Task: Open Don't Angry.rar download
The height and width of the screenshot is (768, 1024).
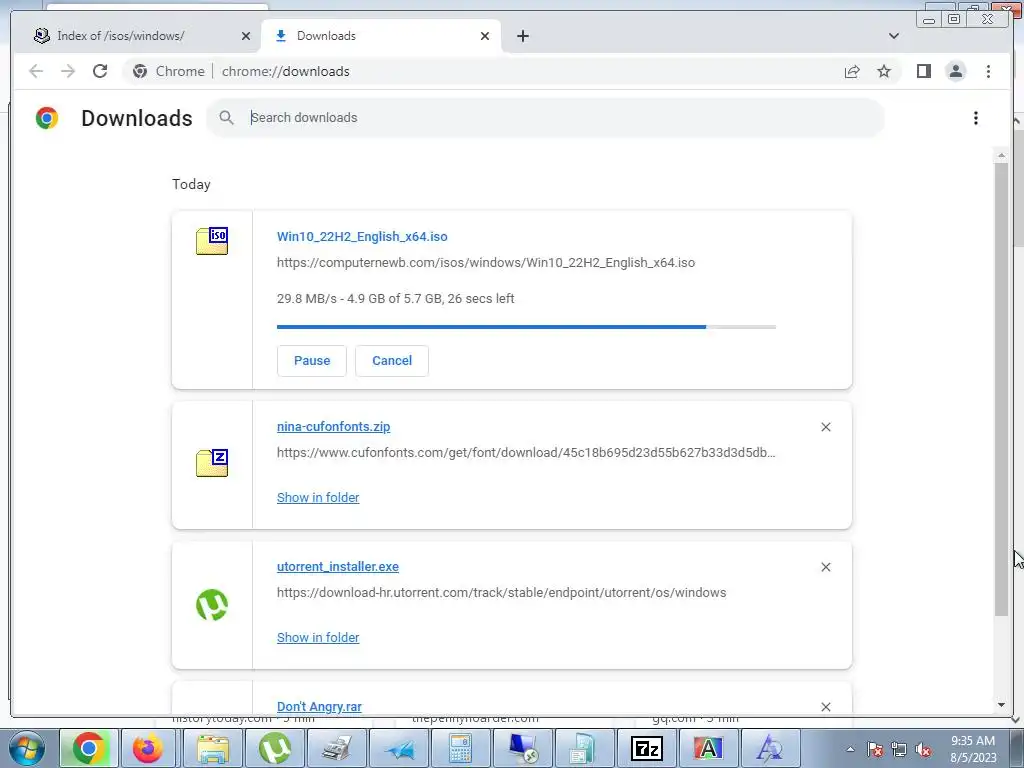Action: pyautogui.click(x=319, y=707)
